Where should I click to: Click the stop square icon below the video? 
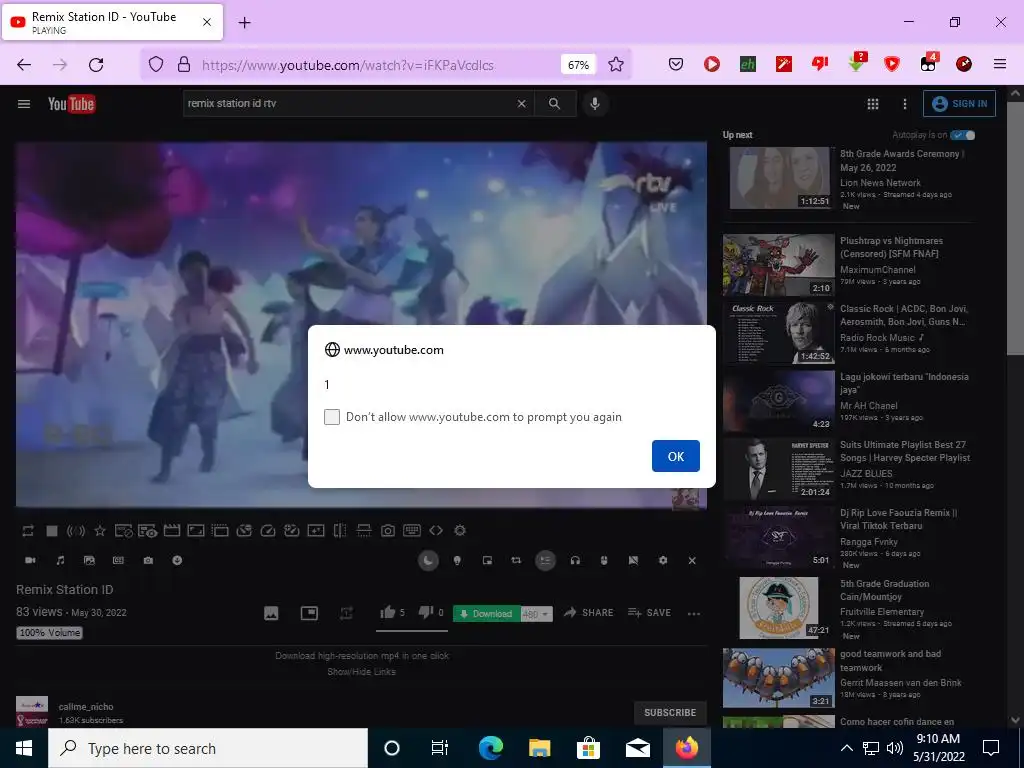coord(52,531)
